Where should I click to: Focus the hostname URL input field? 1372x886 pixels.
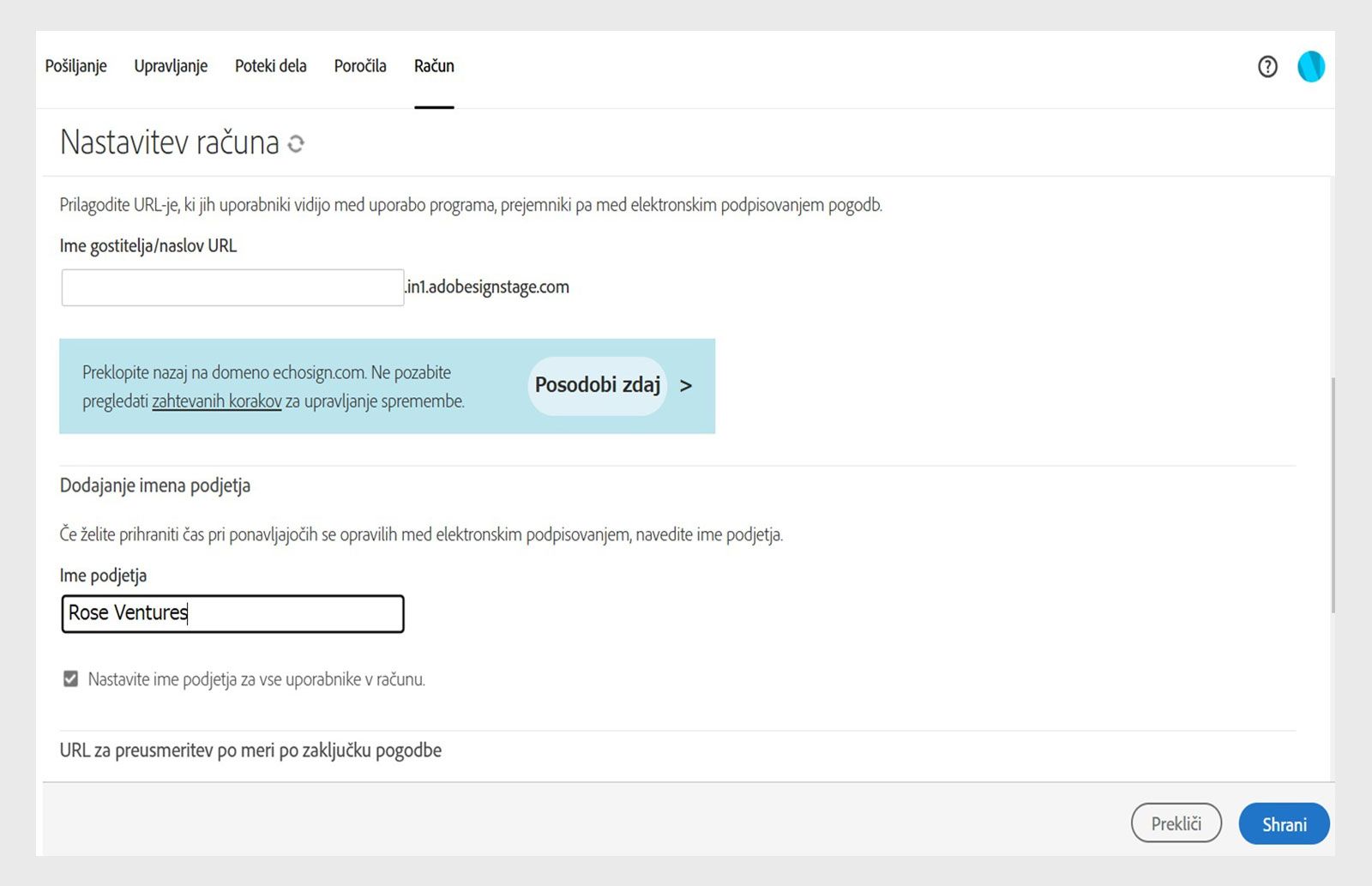point(232,287)
